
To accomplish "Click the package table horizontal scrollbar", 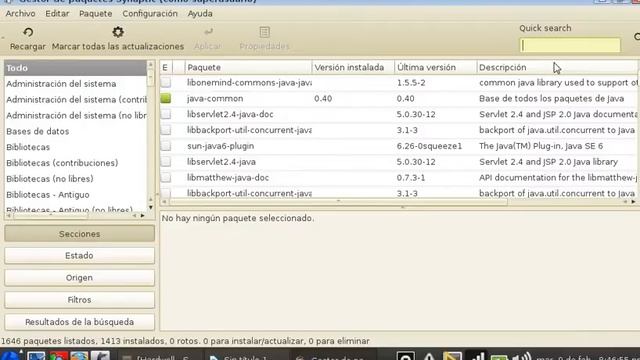I will click(x=338, y=202).
